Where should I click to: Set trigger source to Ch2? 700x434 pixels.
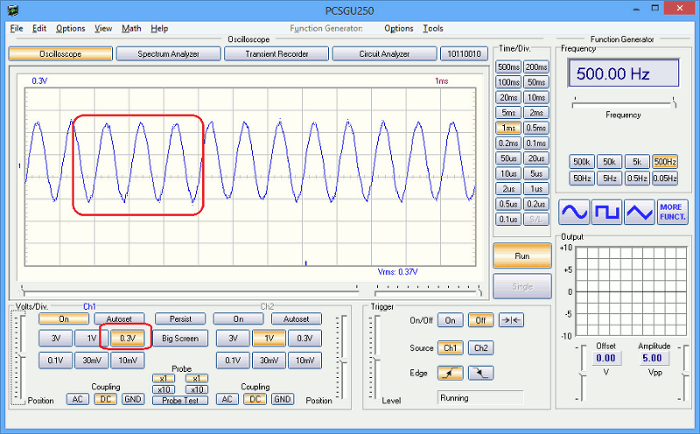(481, 348)
